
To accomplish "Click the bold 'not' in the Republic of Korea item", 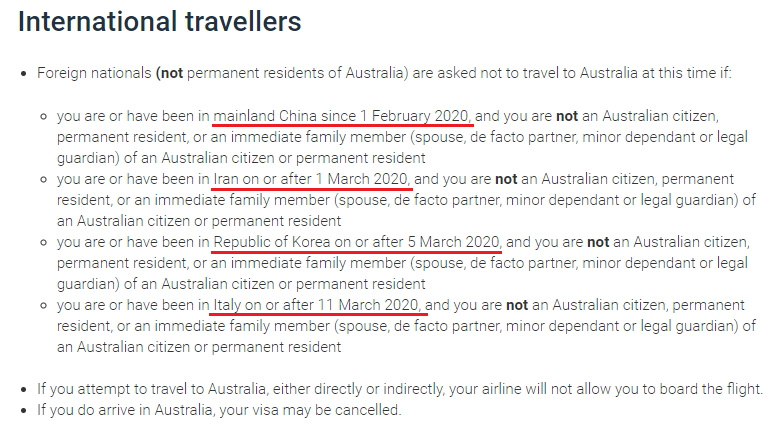I will (x=598, y=242).
